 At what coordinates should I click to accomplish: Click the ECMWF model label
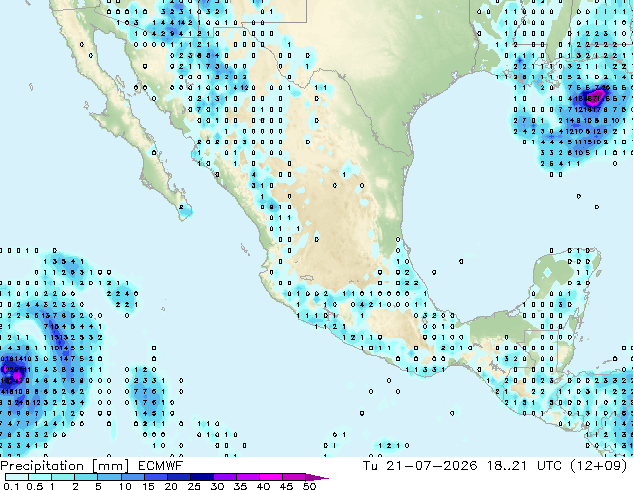coord(160,466)
